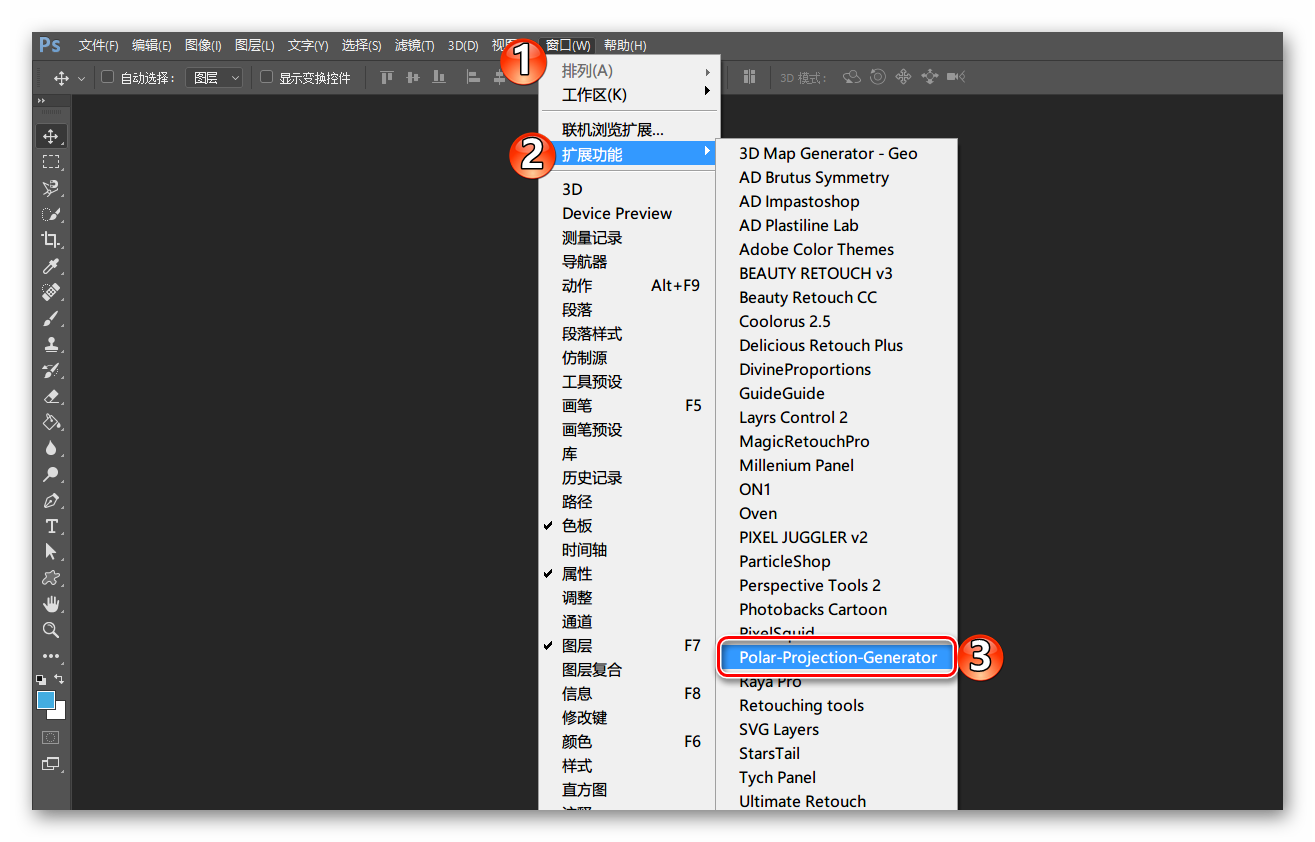The height and width of the screenshot is (842, 1315).
Task: Click align top edges icon in options bar
Action: point(387,77)
